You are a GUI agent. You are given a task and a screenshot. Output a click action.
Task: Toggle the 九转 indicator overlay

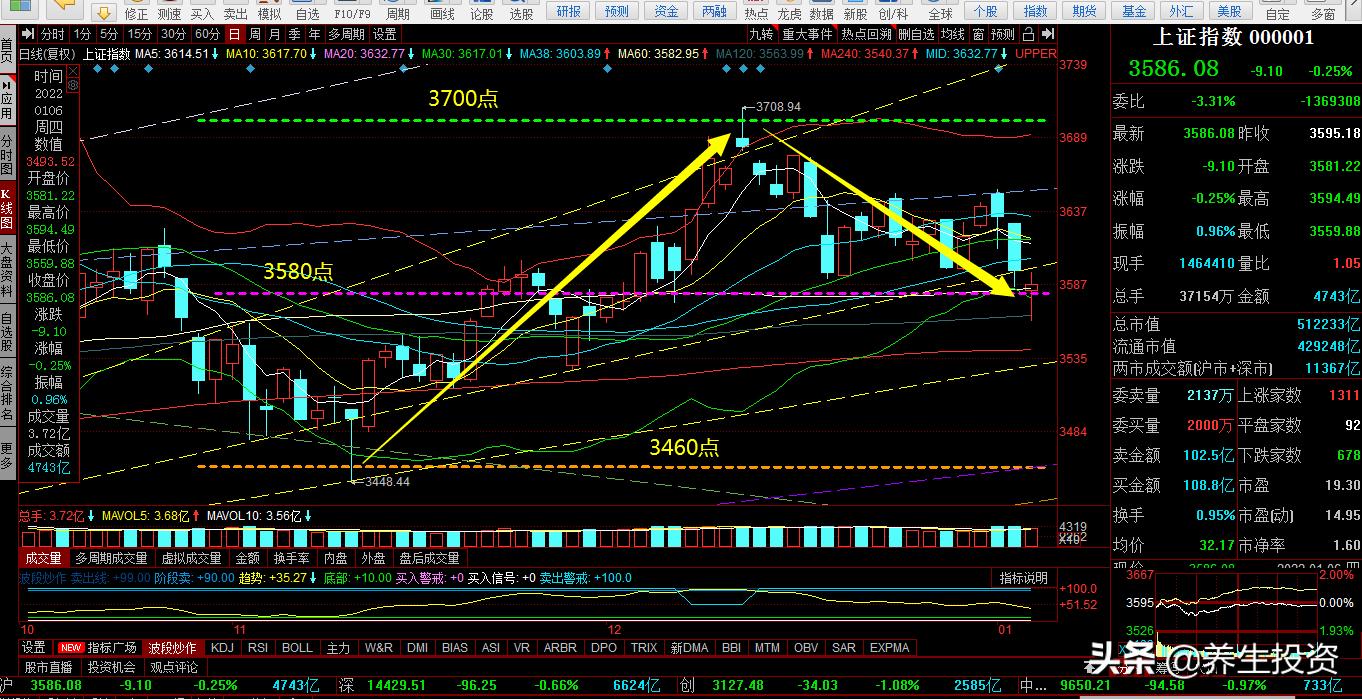click(761, 33)
